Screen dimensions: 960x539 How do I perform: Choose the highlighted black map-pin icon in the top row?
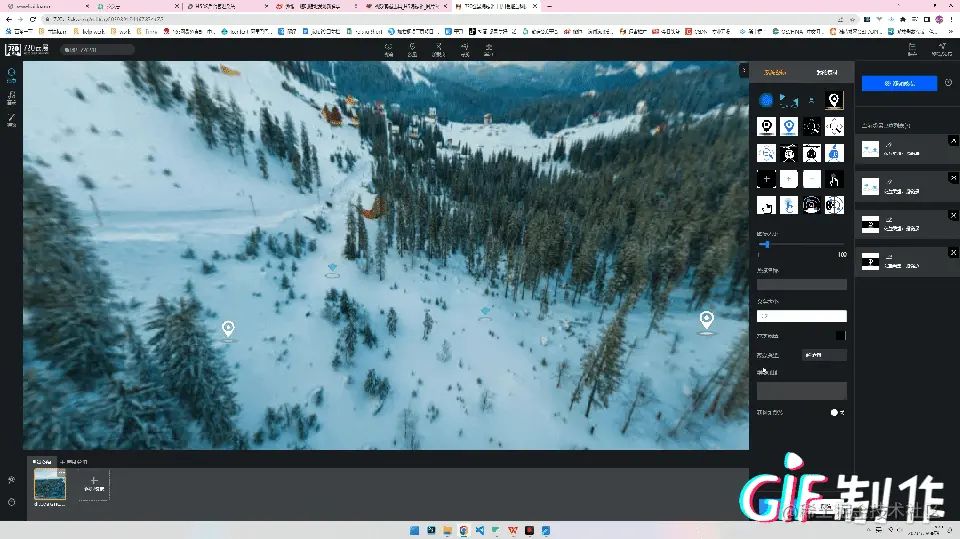[x=834, y=100]
